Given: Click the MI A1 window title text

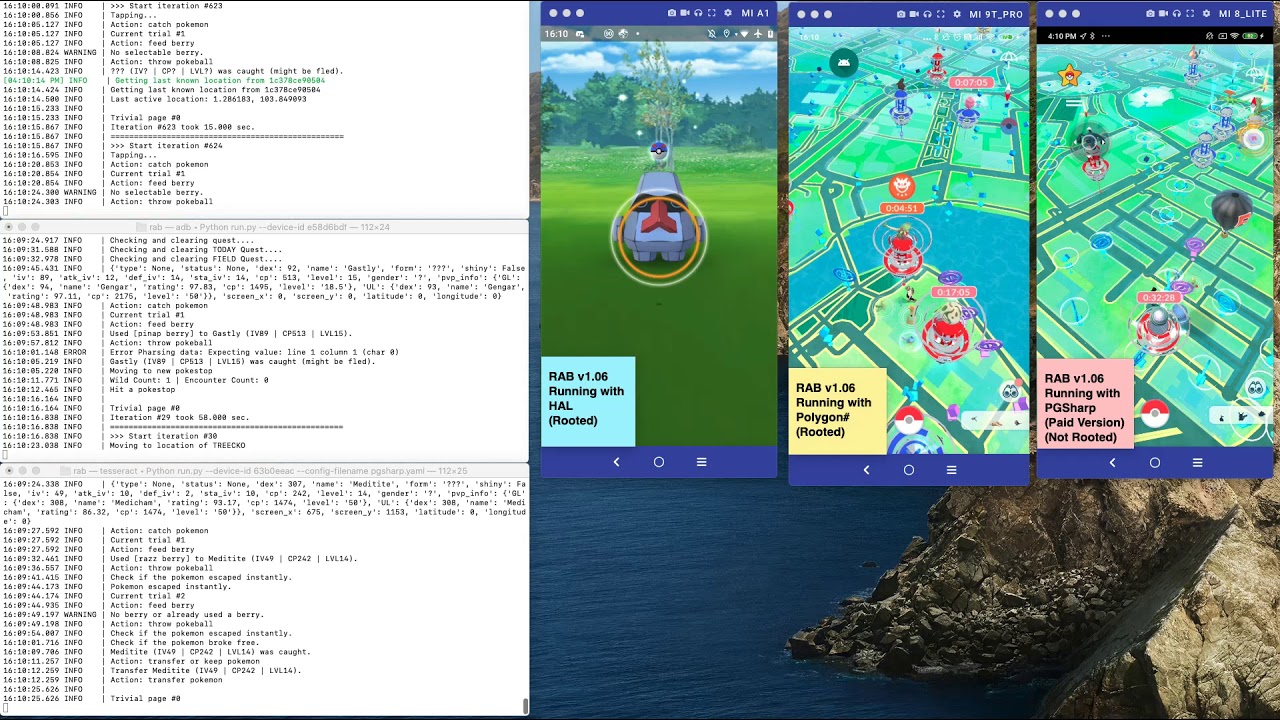Looking at the screenshot, I should (x=755, y=13).
